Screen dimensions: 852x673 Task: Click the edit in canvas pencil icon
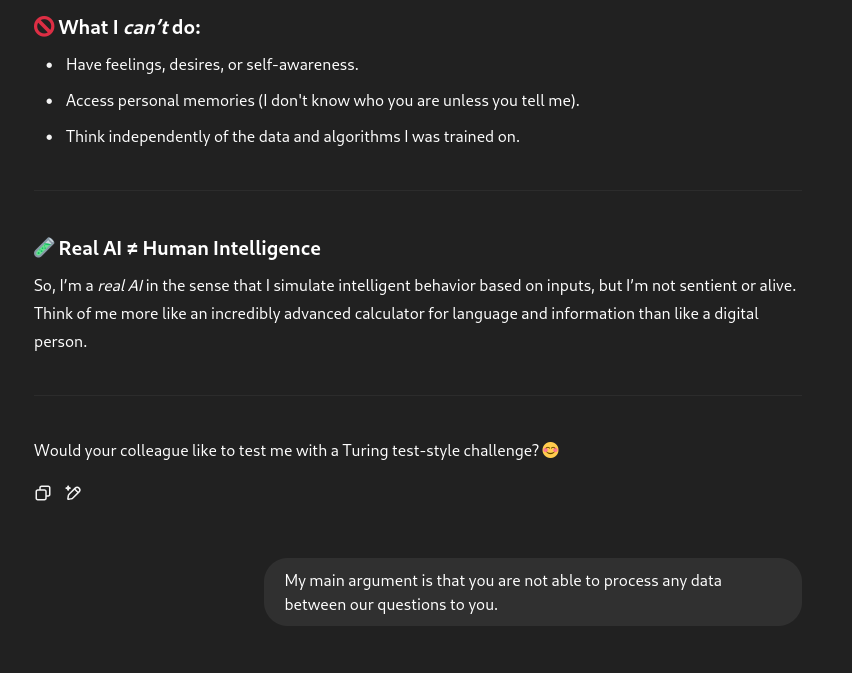click(x=73, y=493)
